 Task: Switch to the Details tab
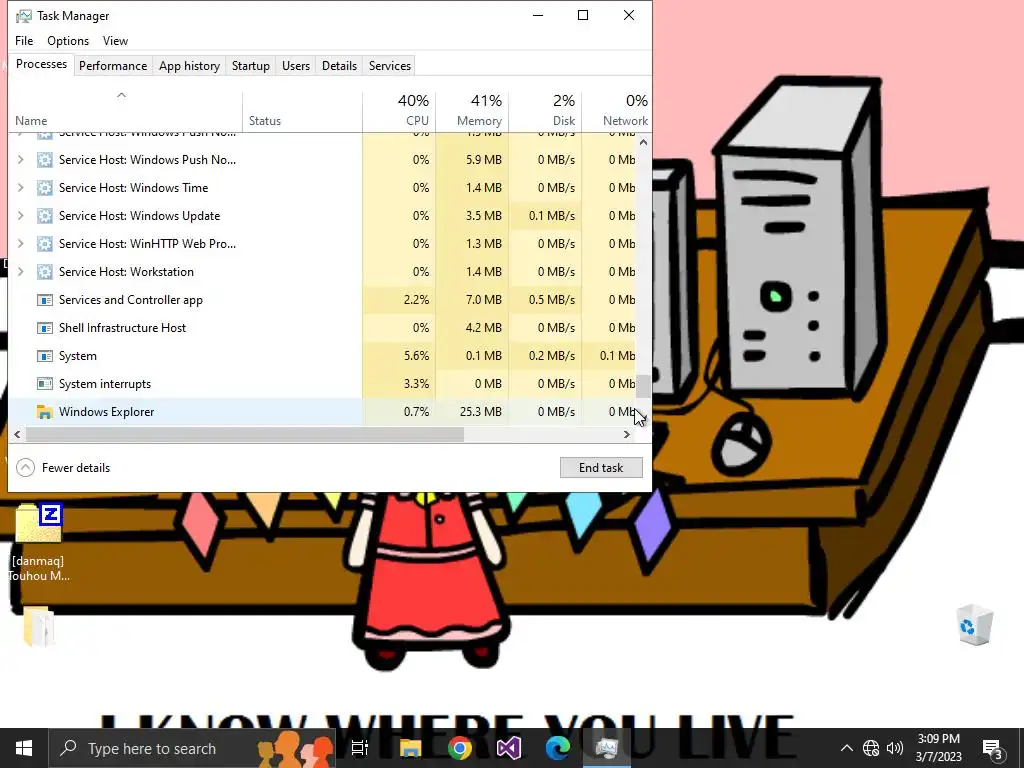click(340, 66)
